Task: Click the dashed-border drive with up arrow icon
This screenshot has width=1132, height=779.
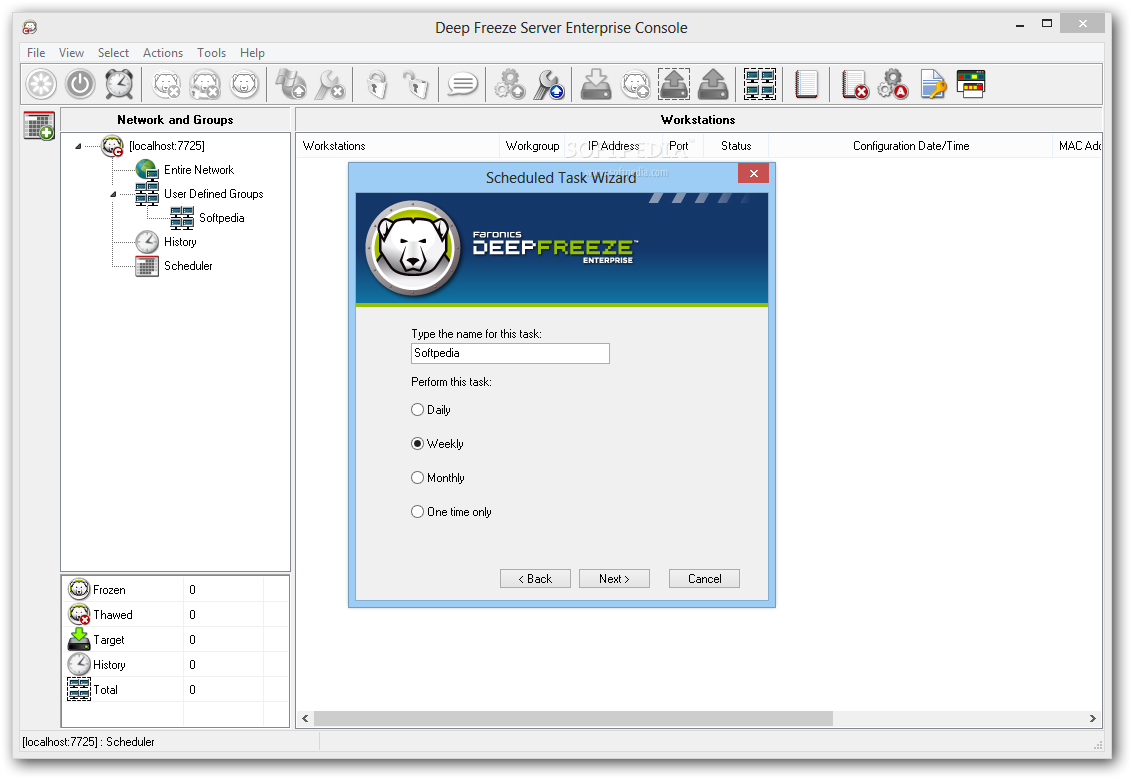Action: click(x=674, y=84)
